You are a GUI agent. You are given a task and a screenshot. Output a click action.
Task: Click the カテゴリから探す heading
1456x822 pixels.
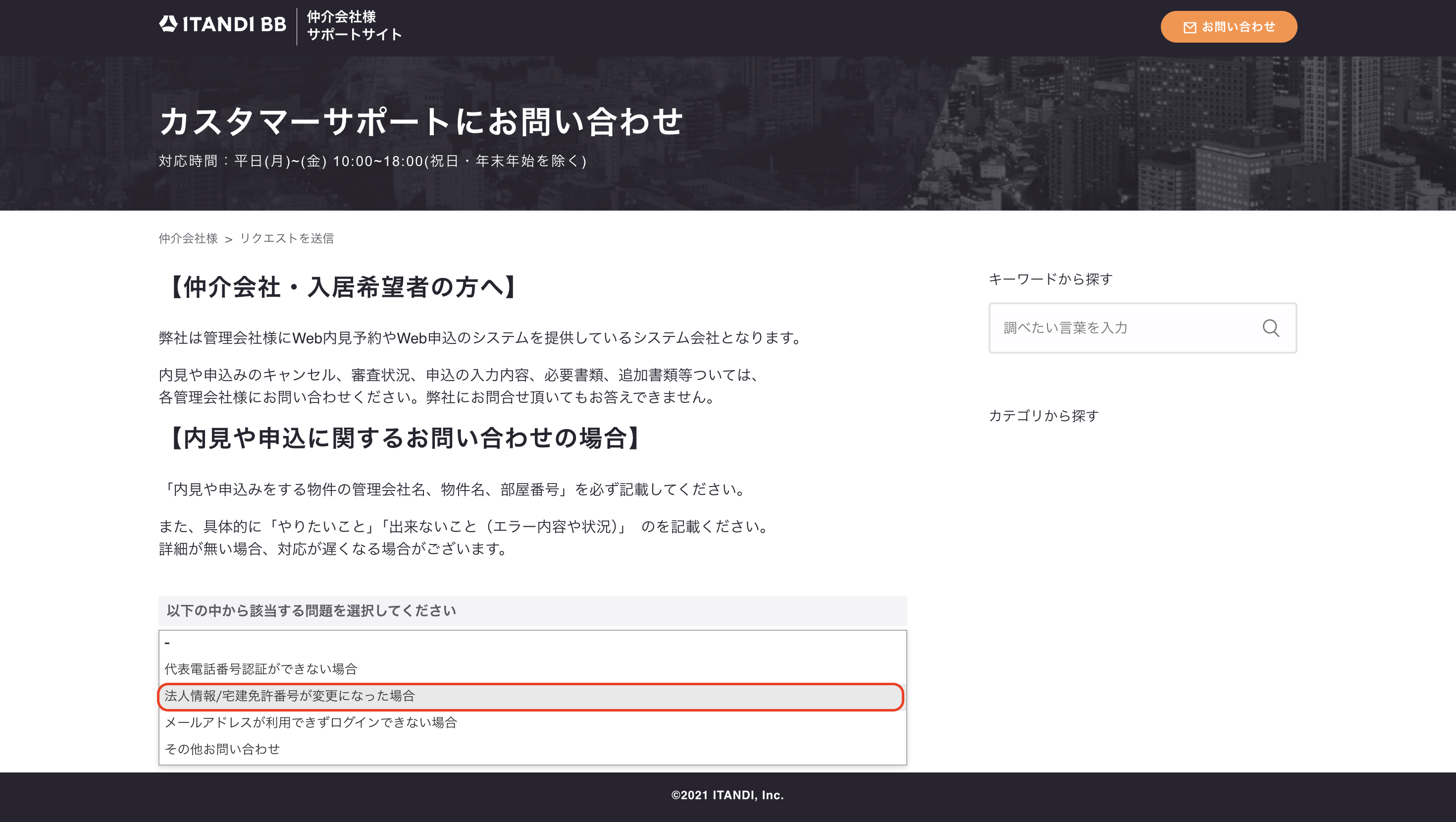coord(1043,416)
